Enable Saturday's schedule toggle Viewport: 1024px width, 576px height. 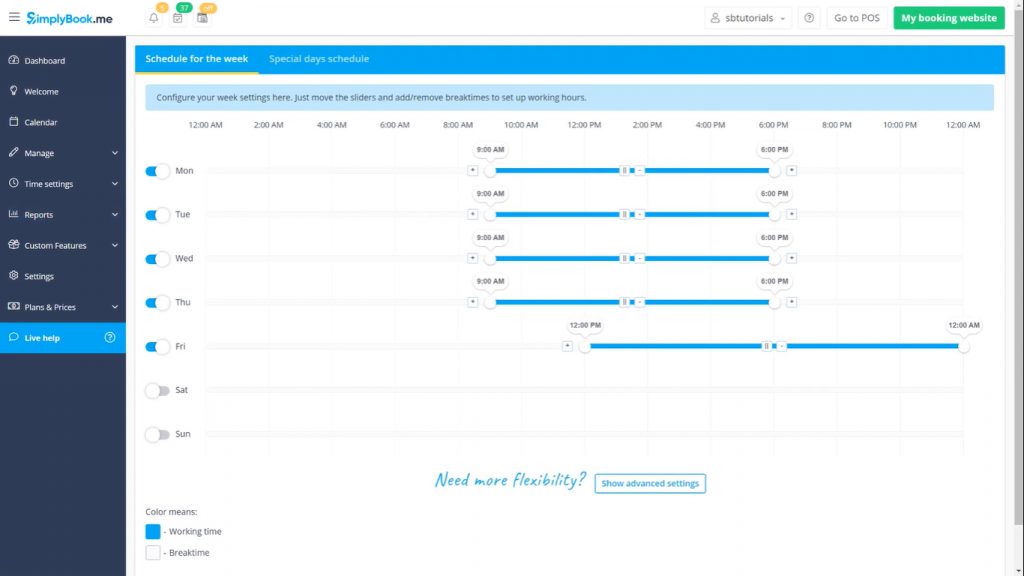(156, 390)
